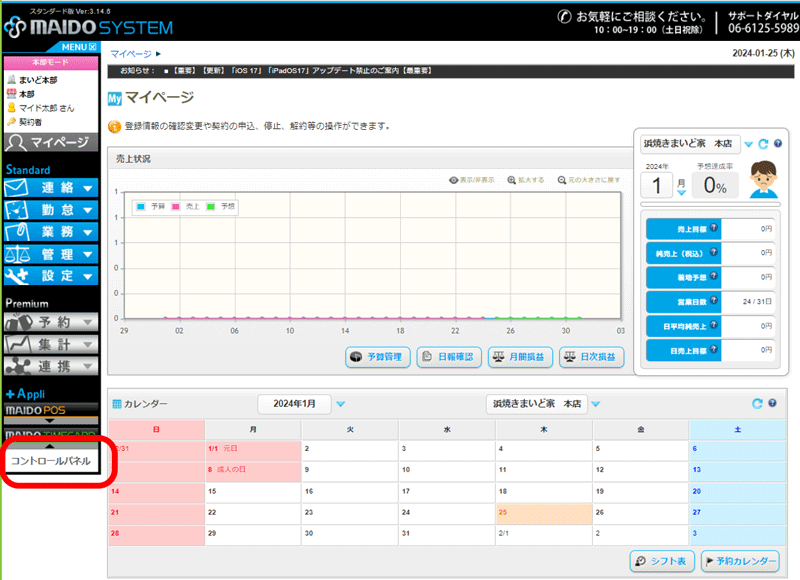800x580 pixels.
Task: Open the iOS 17 update notice
Action: [303, 70]
